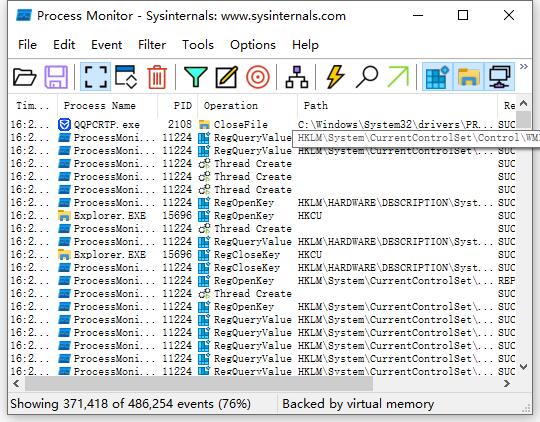540x422 pixels.
Task: Clear the display with the trash can icon
Action: pos(157,77)
